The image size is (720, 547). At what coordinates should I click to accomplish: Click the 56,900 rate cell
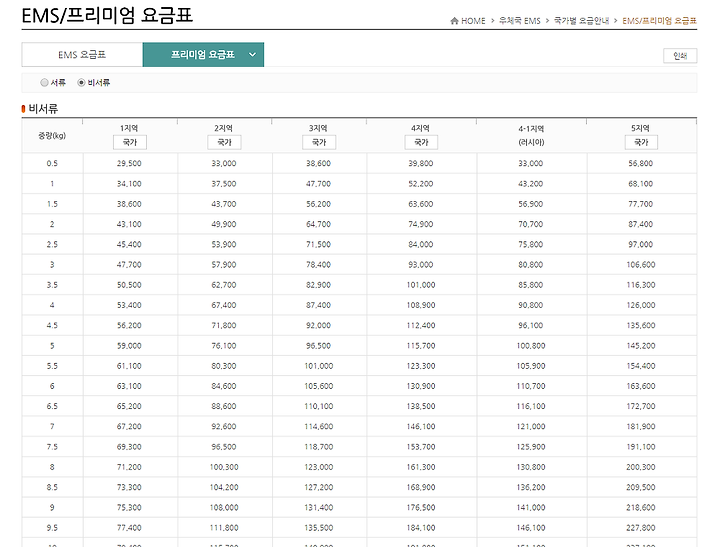coord(531,204)
